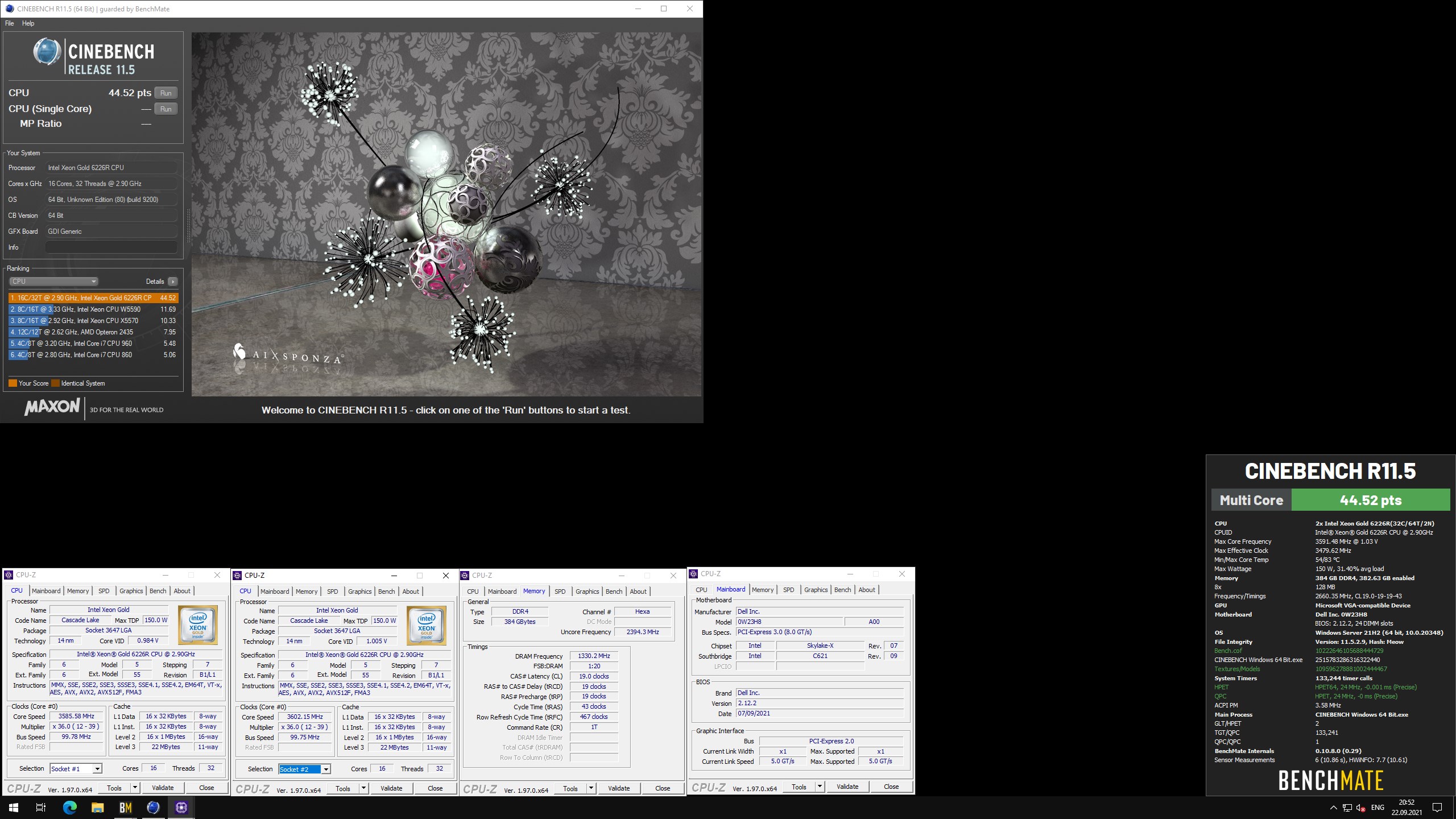This screenshot has height=819, width=1456.
Task: Run the CPU multi-core test
Action: pos(166,93)
